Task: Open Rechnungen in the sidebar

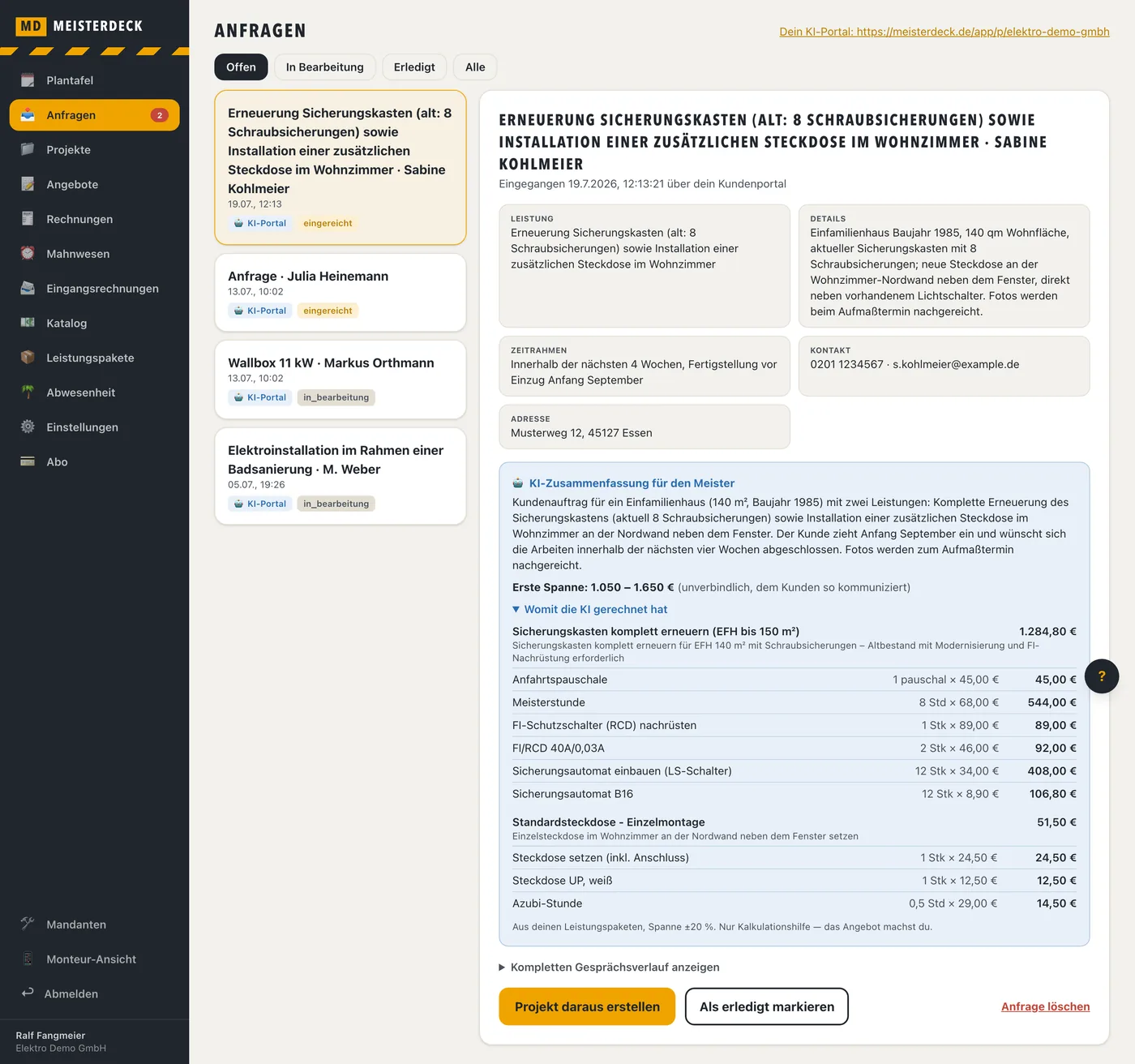Action: (x=94, y=219)
